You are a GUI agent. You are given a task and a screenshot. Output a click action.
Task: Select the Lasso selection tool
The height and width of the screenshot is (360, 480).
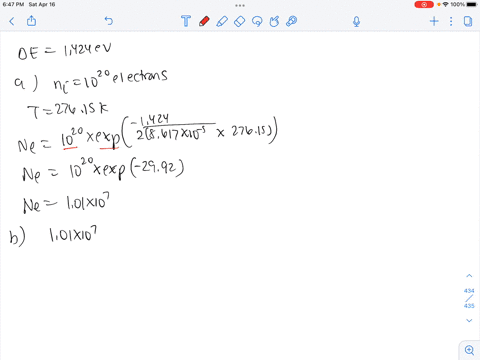(x=257, y=21)
